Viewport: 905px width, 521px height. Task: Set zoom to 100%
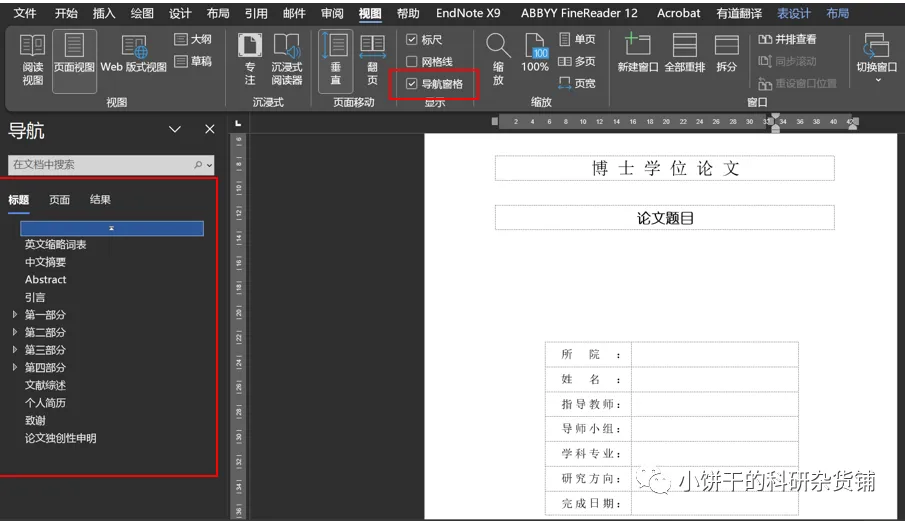tap(535, 53)
